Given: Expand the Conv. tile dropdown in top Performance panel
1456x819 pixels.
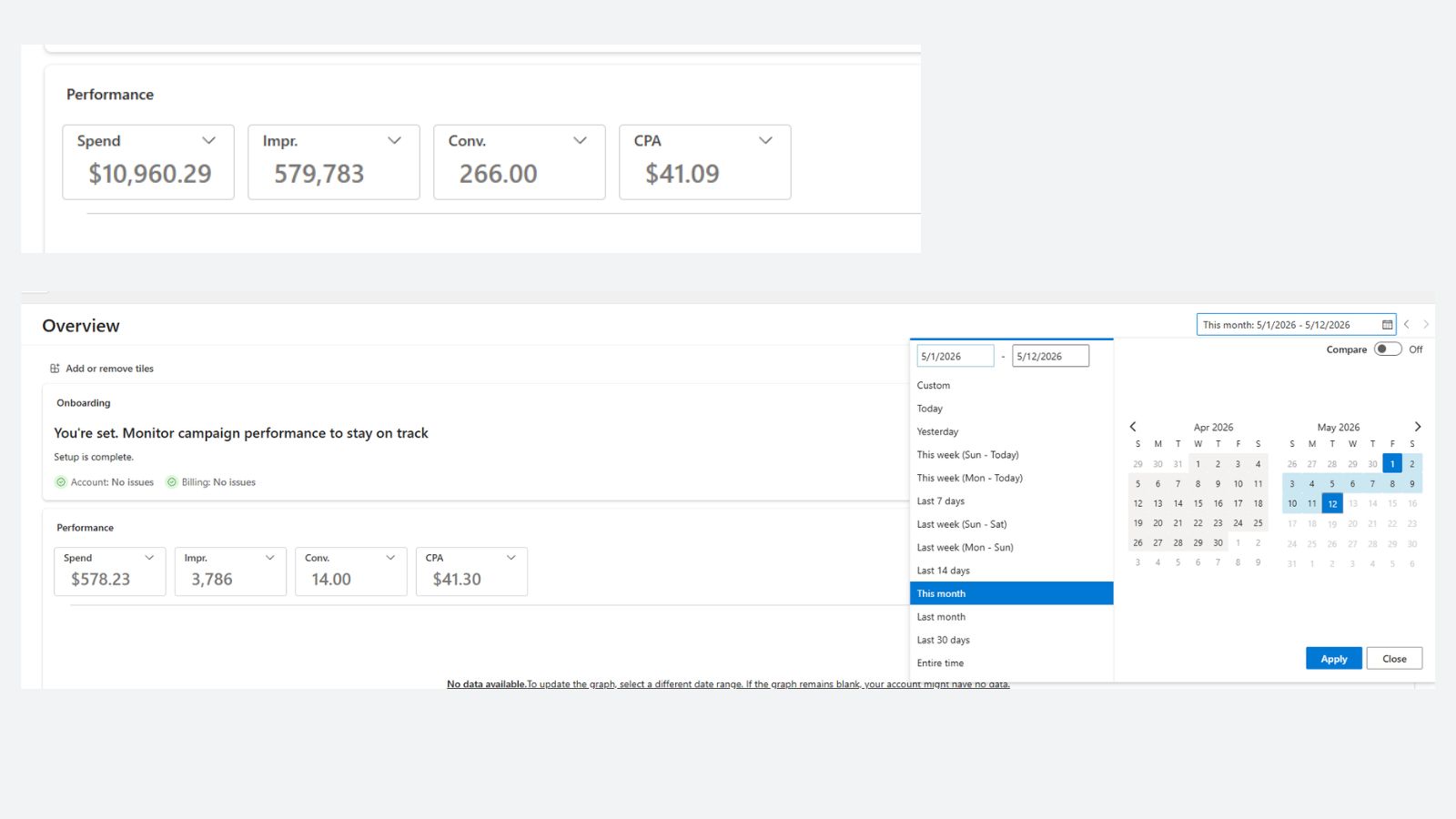Looking at the screenshot, I should click(581, 141).
